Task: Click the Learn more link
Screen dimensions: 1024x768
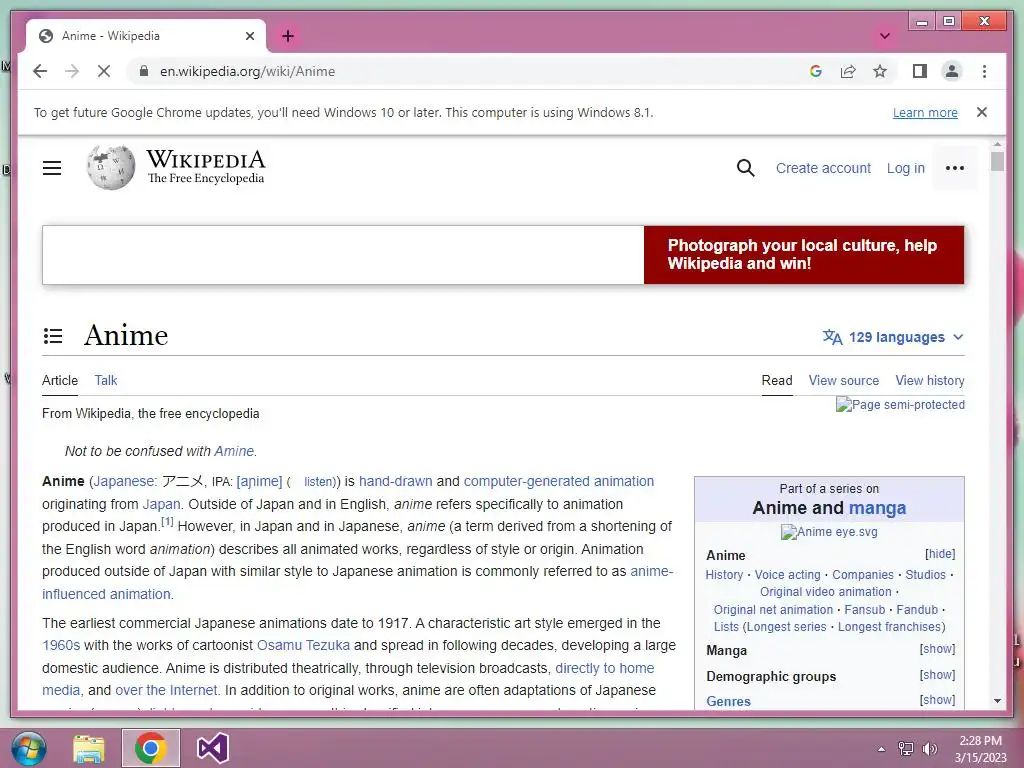Action: 925,113
